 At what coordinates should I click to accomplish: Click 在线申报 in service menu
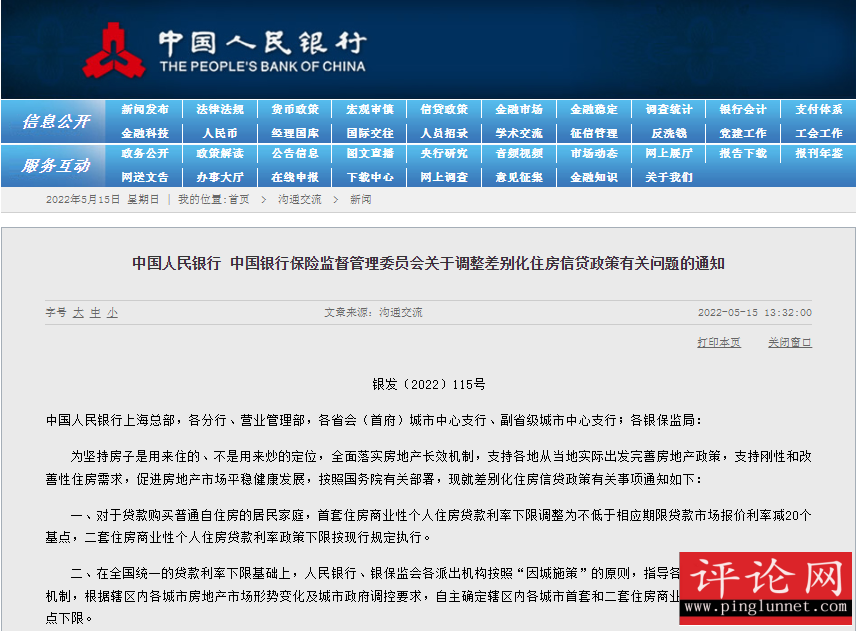pyautogui.click(x=295, y=178)
